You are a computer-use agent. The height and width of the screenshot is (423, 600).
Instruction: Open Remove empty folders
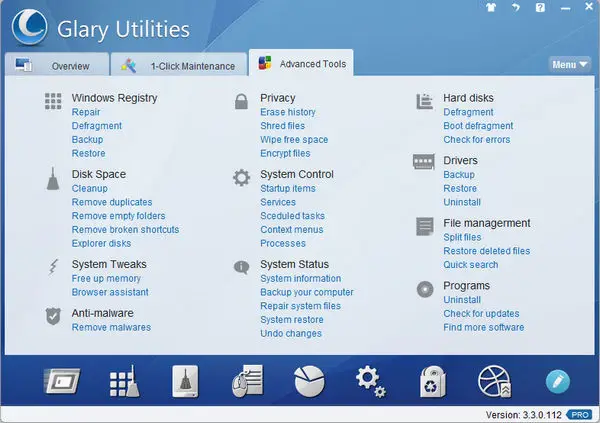click(119, 216)
